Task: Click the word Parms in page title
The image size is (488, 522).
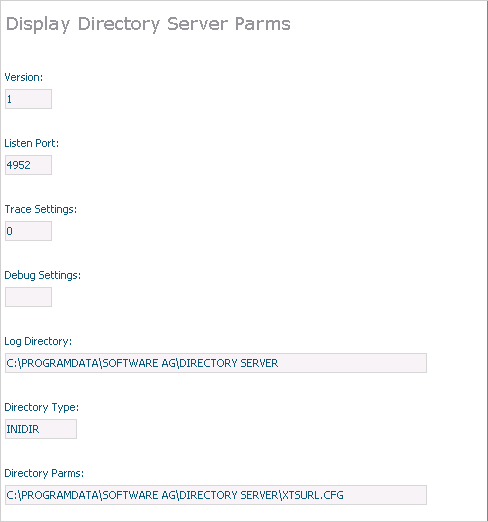Action: (x=263, y=24)
